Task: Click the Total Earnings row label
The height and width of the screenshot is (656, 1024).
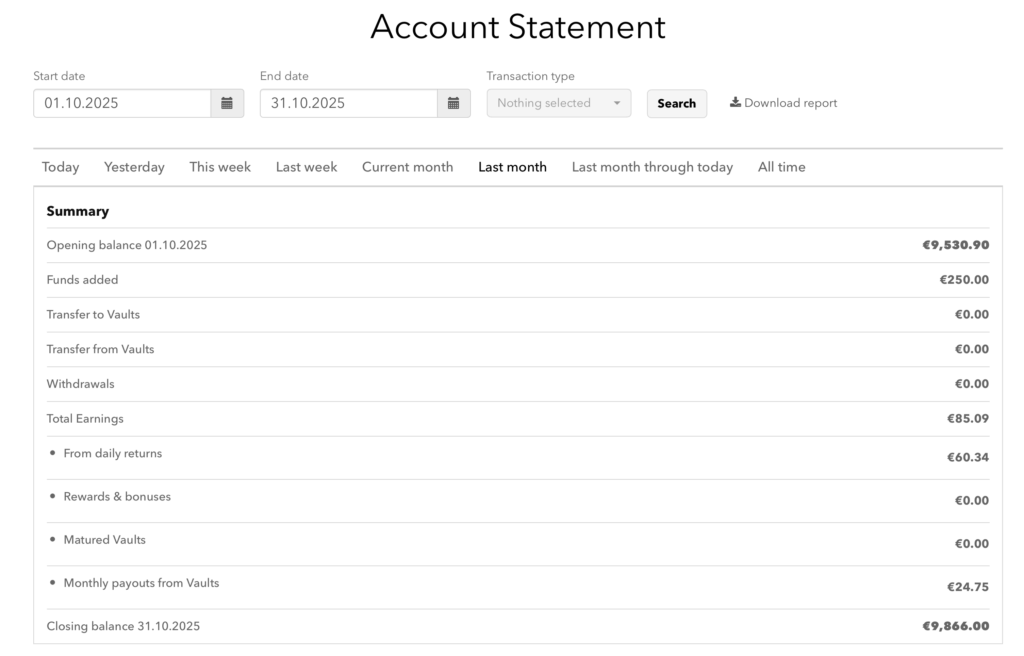Action: click(x=85, y=419)
